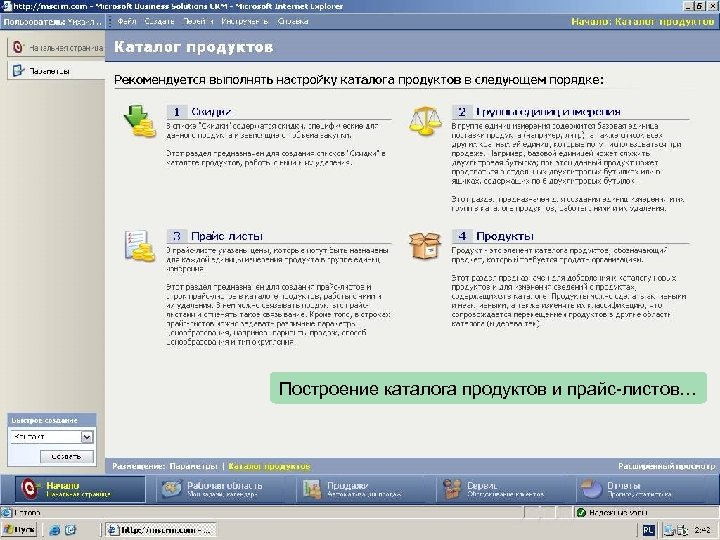Viewport: 720px width, 540px height.
Task: Switch to the Рабочая область tab
Action: pyautogui.click(x=225, y=489)
